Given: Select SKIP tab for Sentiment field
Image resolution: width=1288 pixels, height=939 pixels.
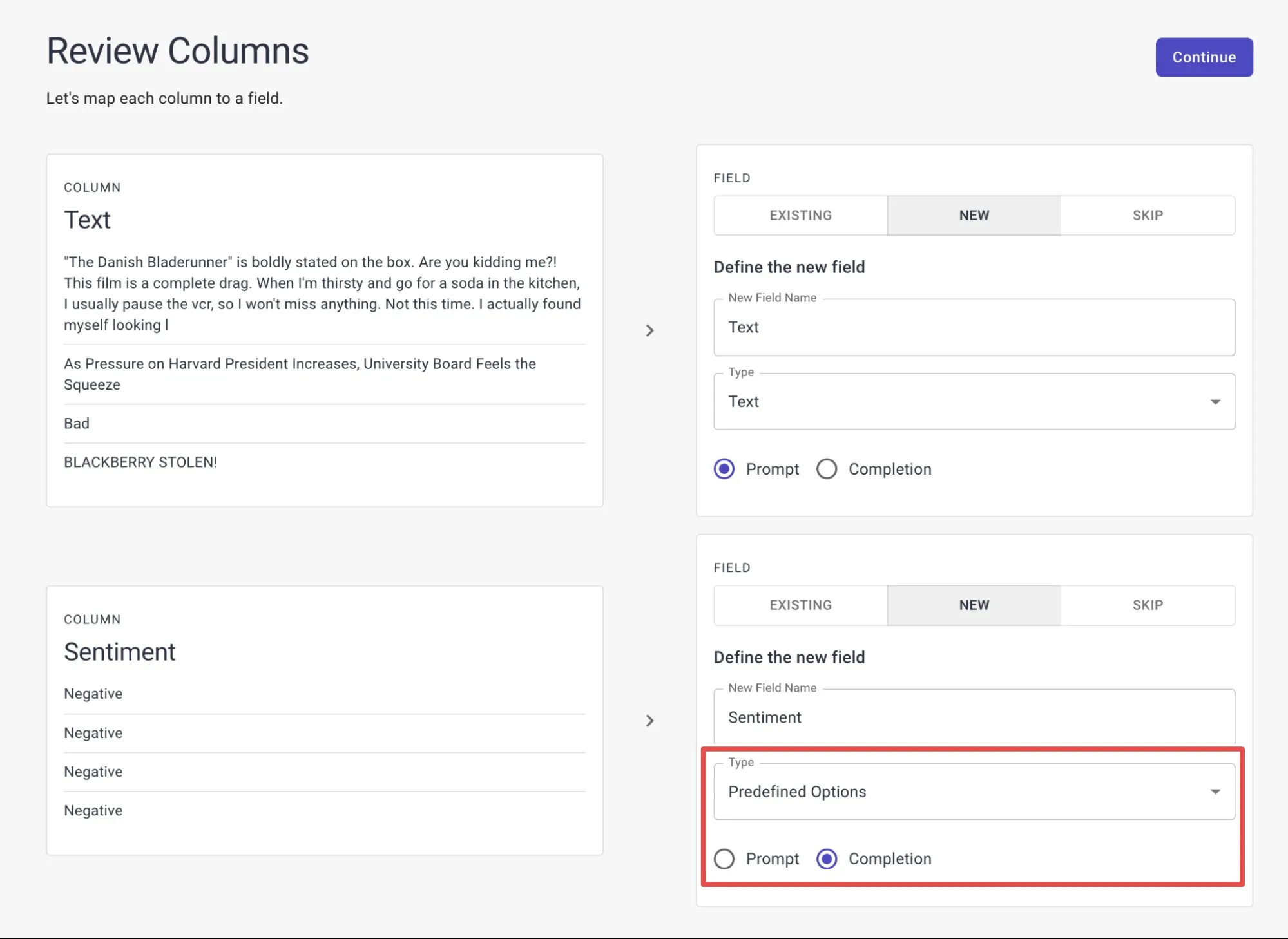Looking at the screenshot, I should click(x=1148, y=605).
